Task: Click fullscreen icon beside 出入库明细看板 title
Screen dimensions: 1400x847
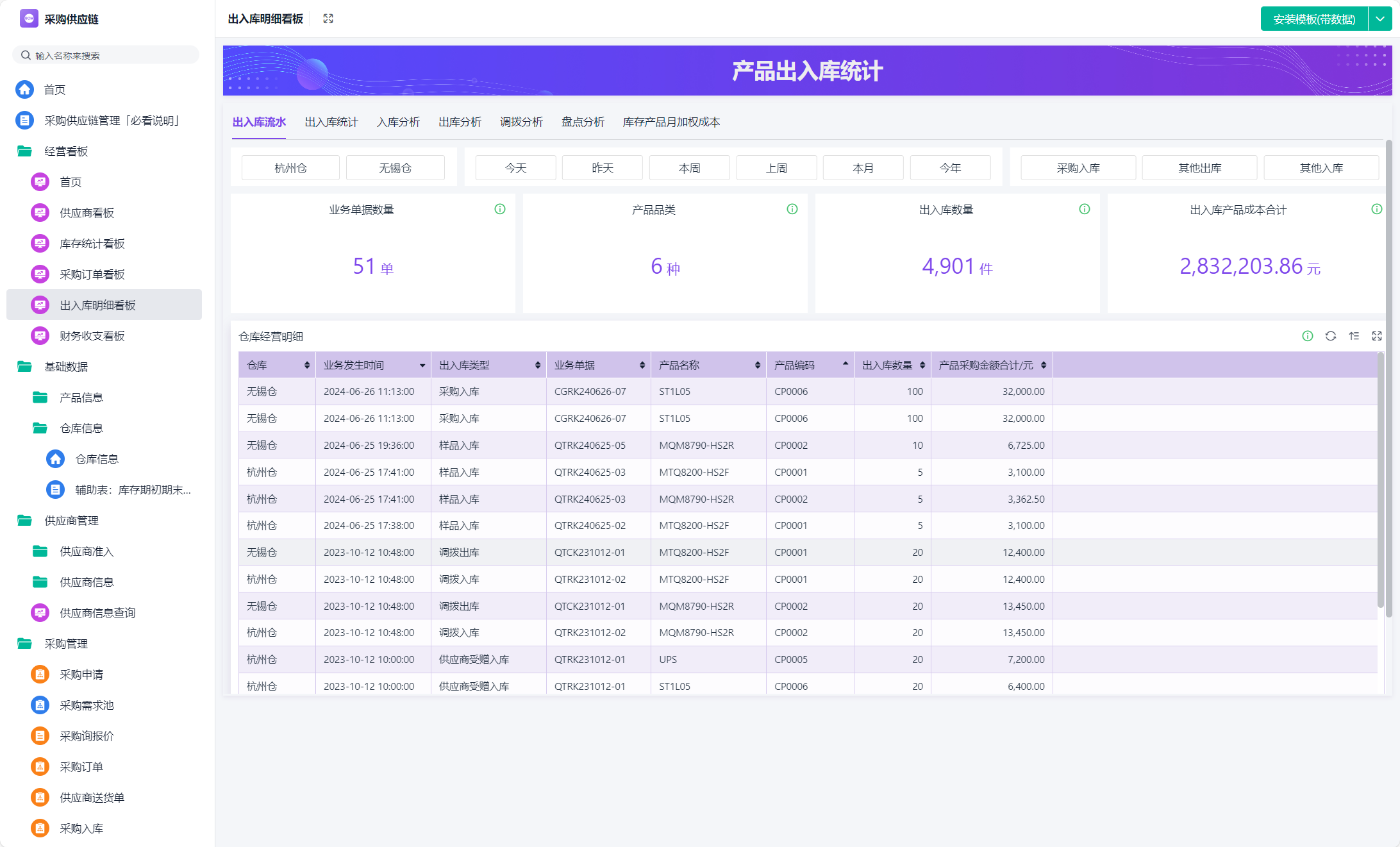Action: click(x=328, y=19)
